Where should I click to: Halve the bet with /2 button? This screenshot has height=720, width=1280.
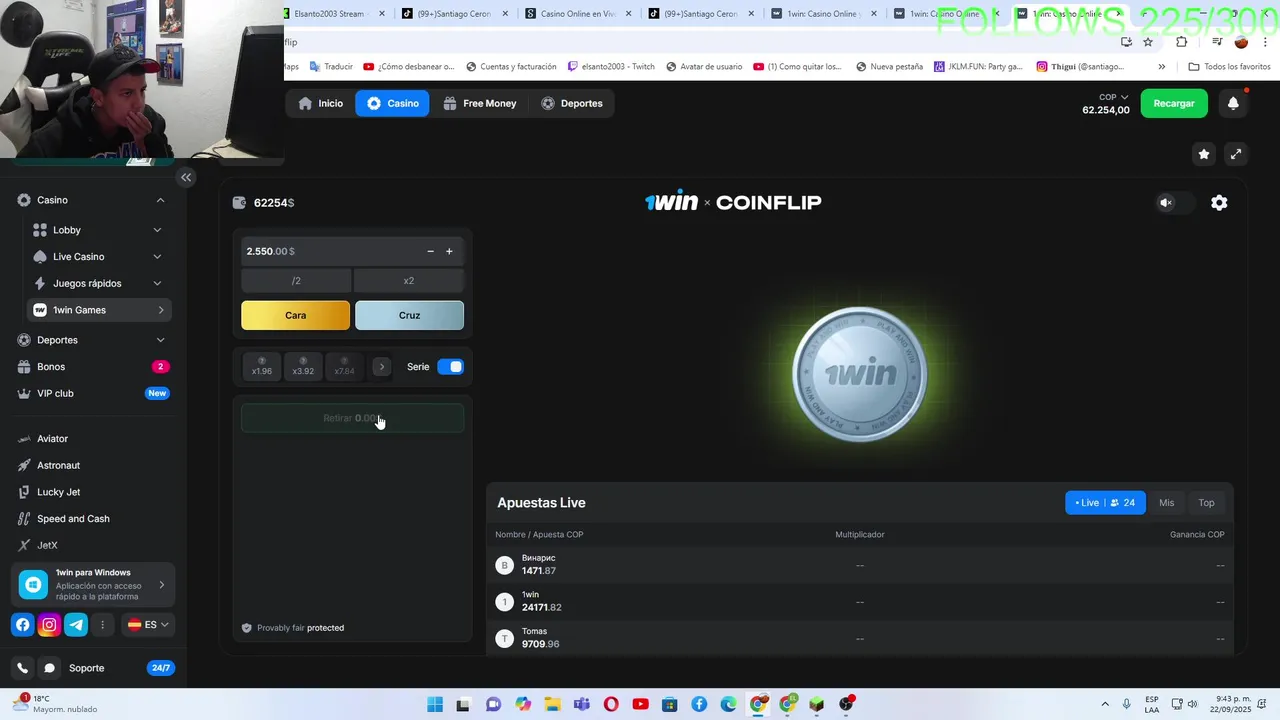pyautogui.click(x=296, y=281)
